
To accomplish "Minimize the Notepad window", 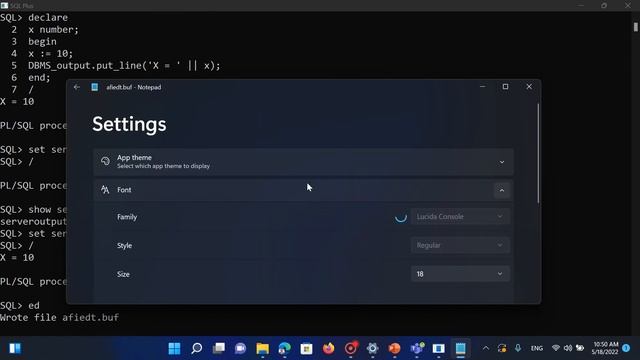I will click(482, 87).
